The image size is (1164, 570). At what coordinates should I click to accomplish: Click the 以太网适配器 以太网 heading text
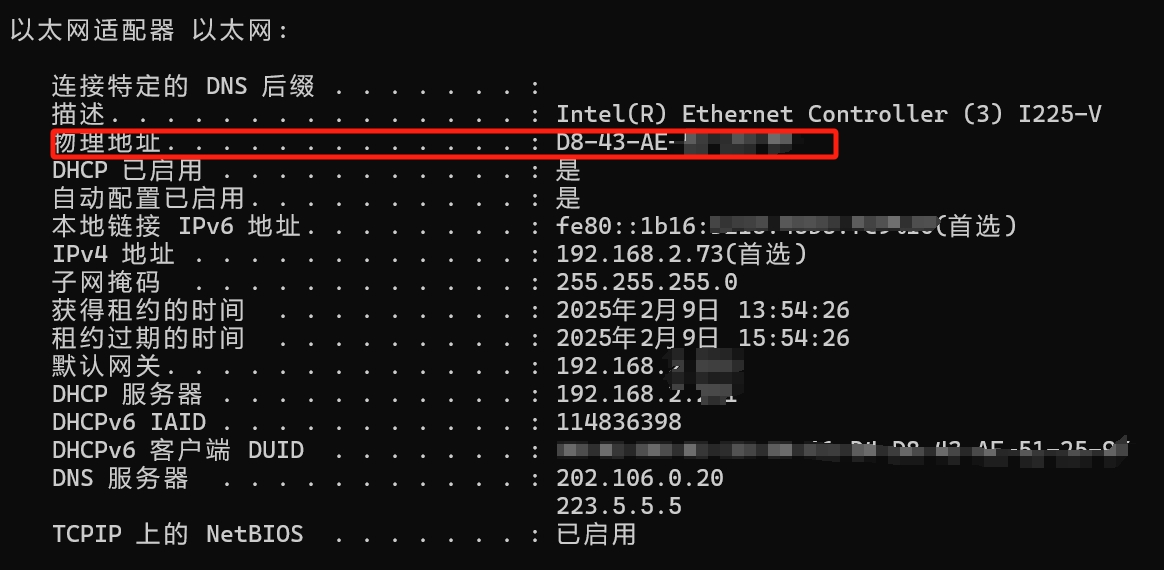tap(148, 31)
